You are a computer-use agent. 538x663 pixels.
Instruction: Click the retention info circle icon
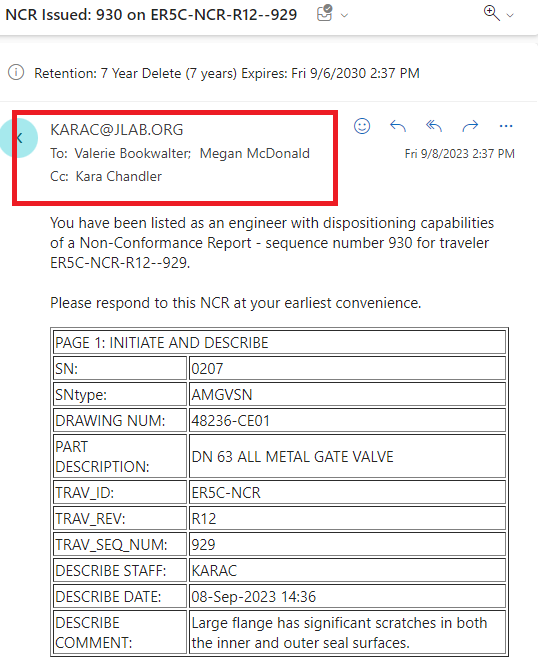(16, 72)
